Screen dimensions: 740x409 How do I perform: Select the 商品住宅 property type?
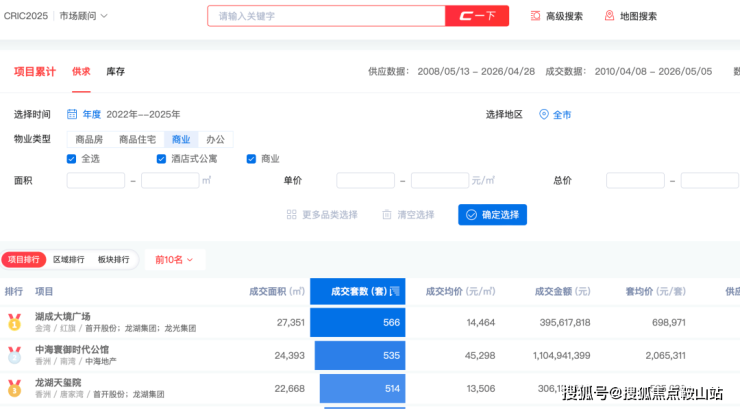point(137,139)
